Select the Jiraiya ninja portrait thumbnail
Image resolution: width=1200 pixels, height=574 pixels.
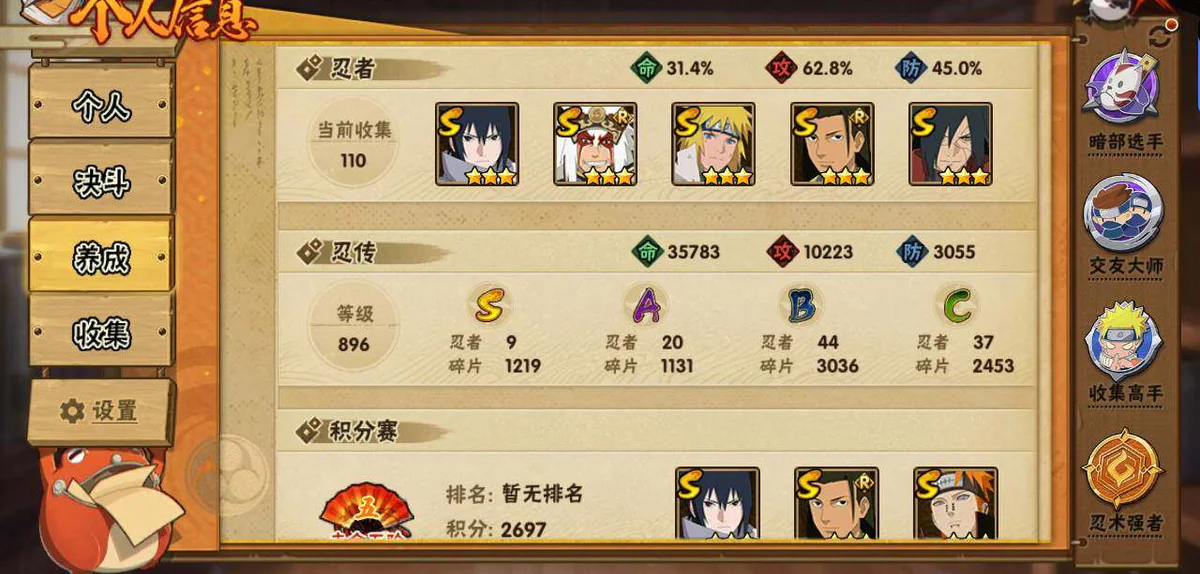[x=595, y=144]
